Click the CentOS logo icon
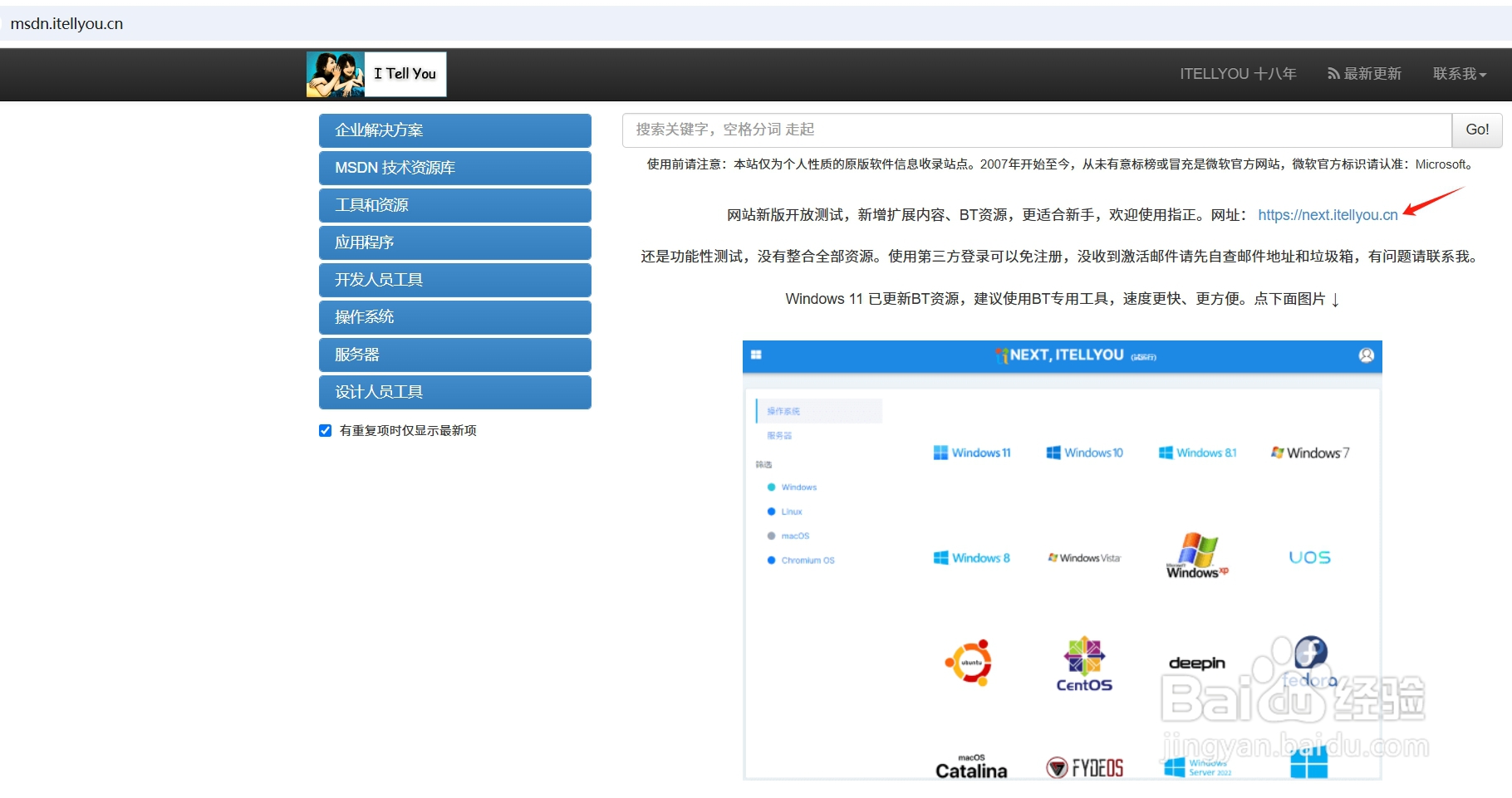 pyautogui.click(x=1083, y=663)
